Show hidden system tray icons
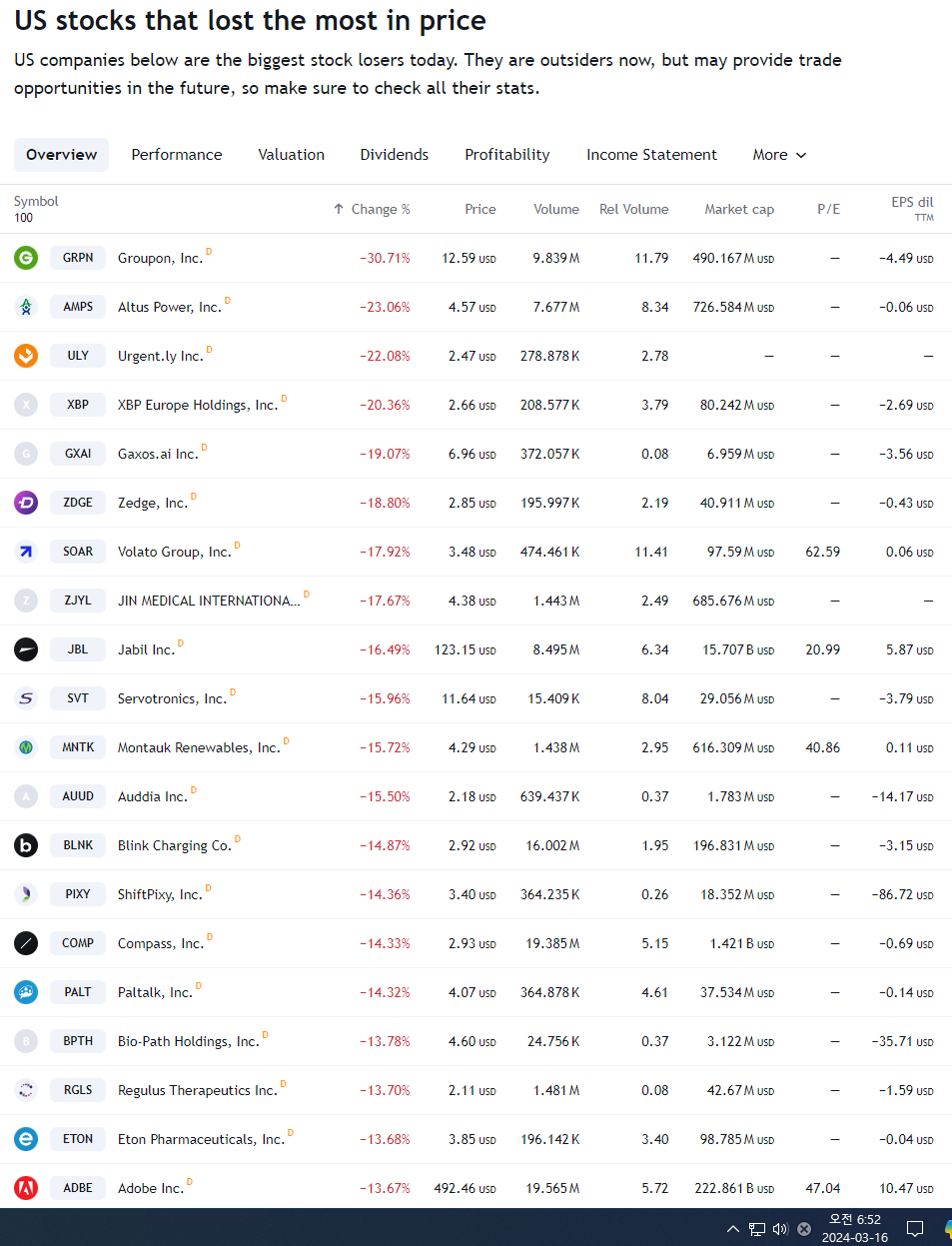This screenshot has width=952, height=1246. (x=733, y=1229)
